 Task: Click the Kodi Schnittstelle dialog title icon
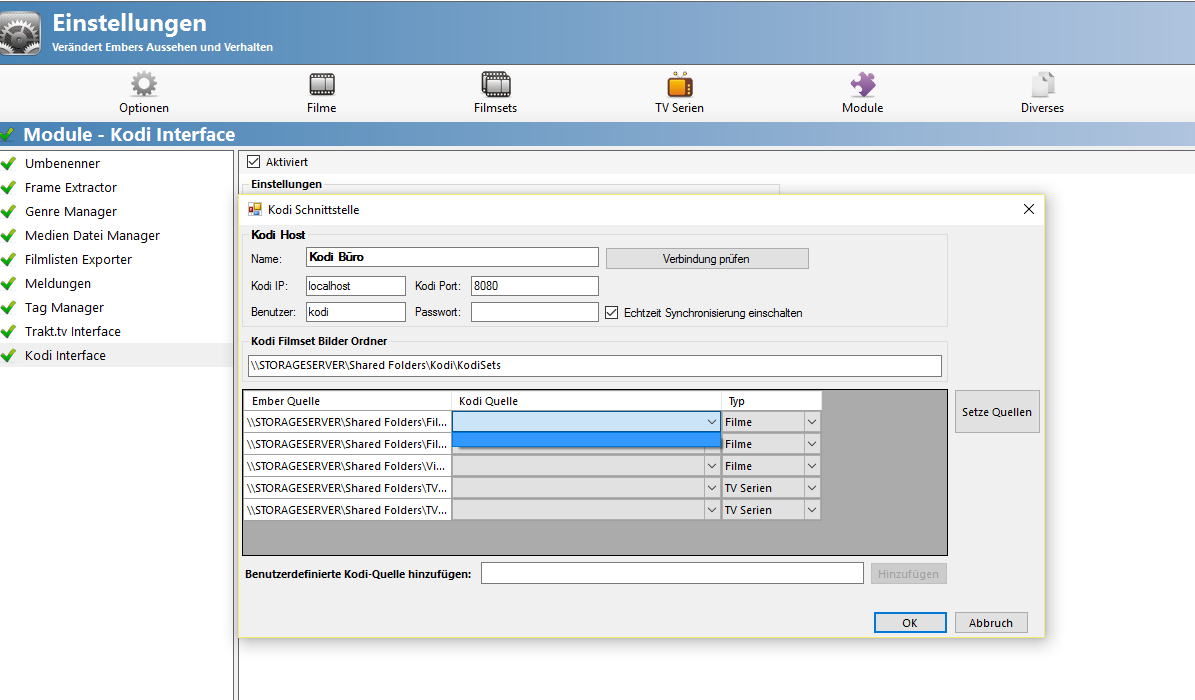click(255, 209)
